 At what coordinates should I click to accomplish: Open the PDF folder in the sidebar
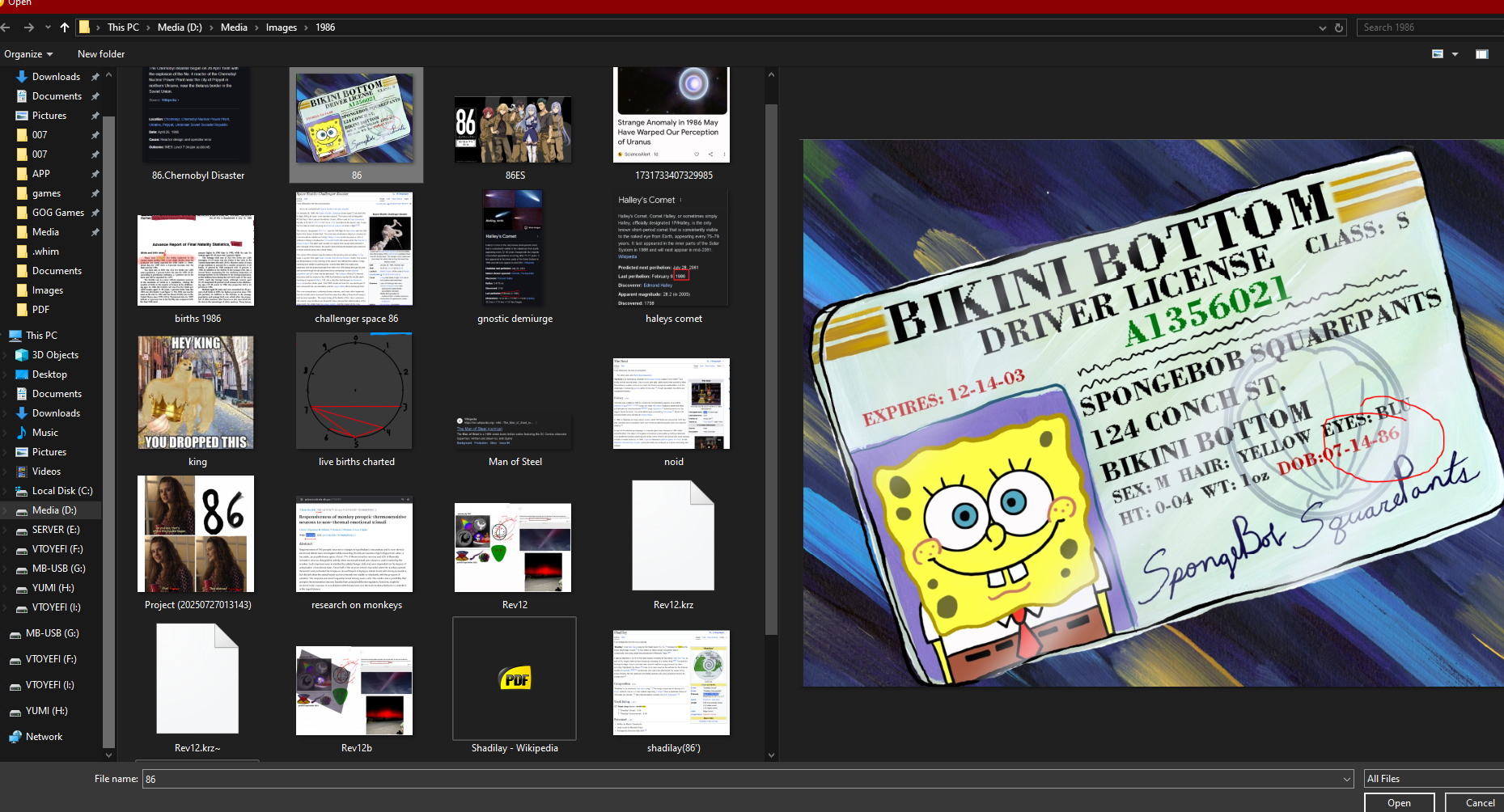coord(40,310)
